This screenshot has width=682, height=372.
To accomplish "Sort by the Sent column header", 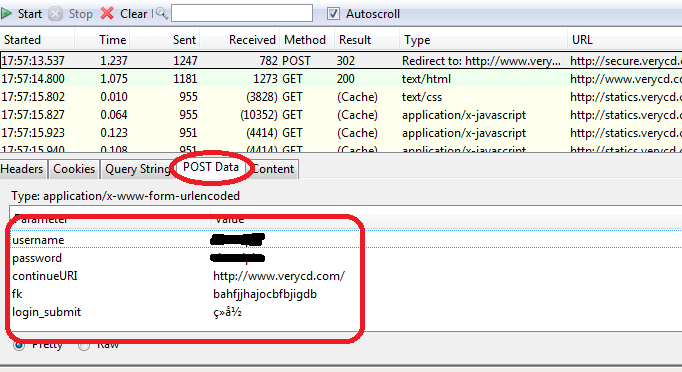I will (x=164, y=40).
